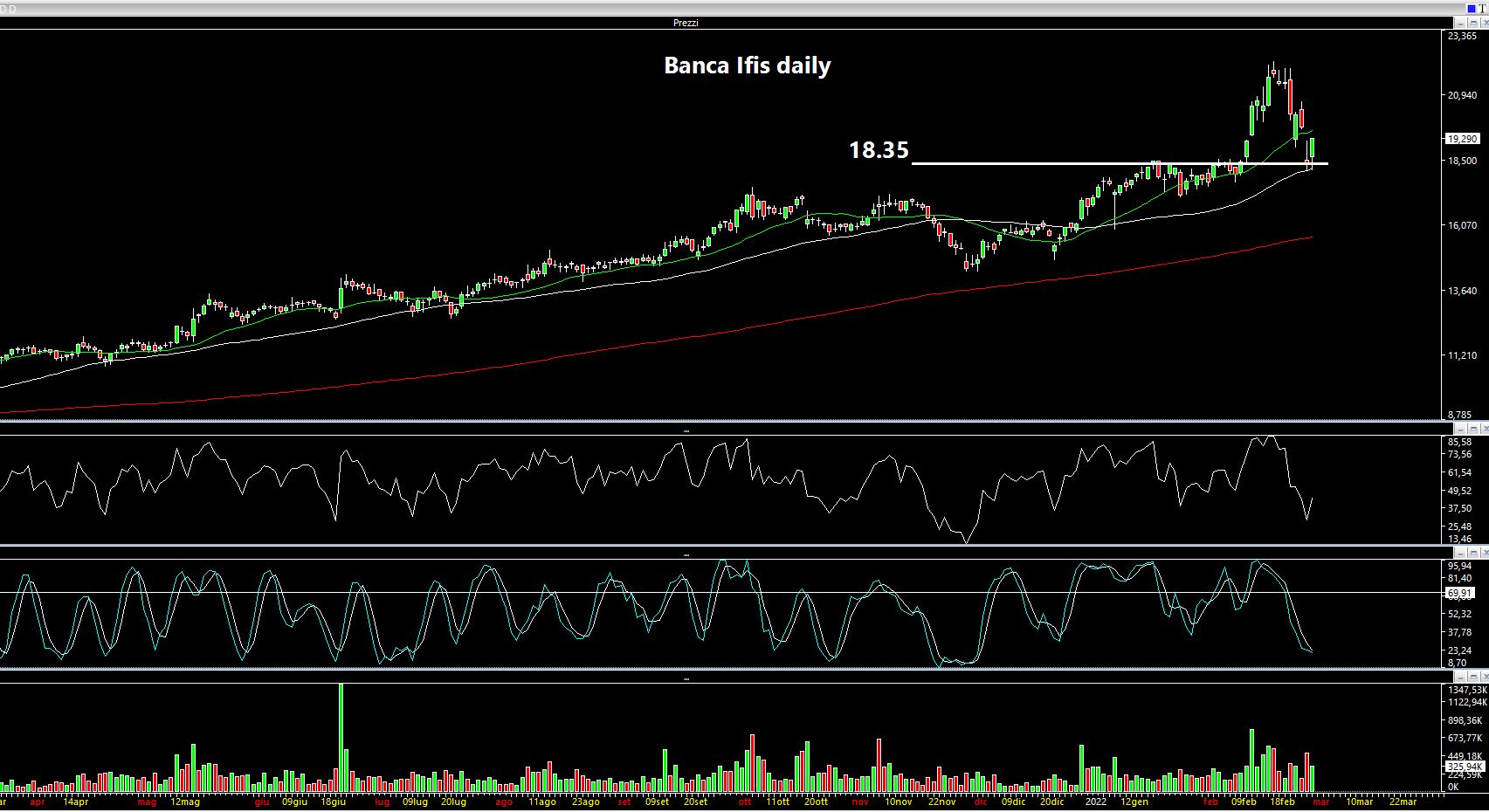Click the 20set date label

point(695,802)
